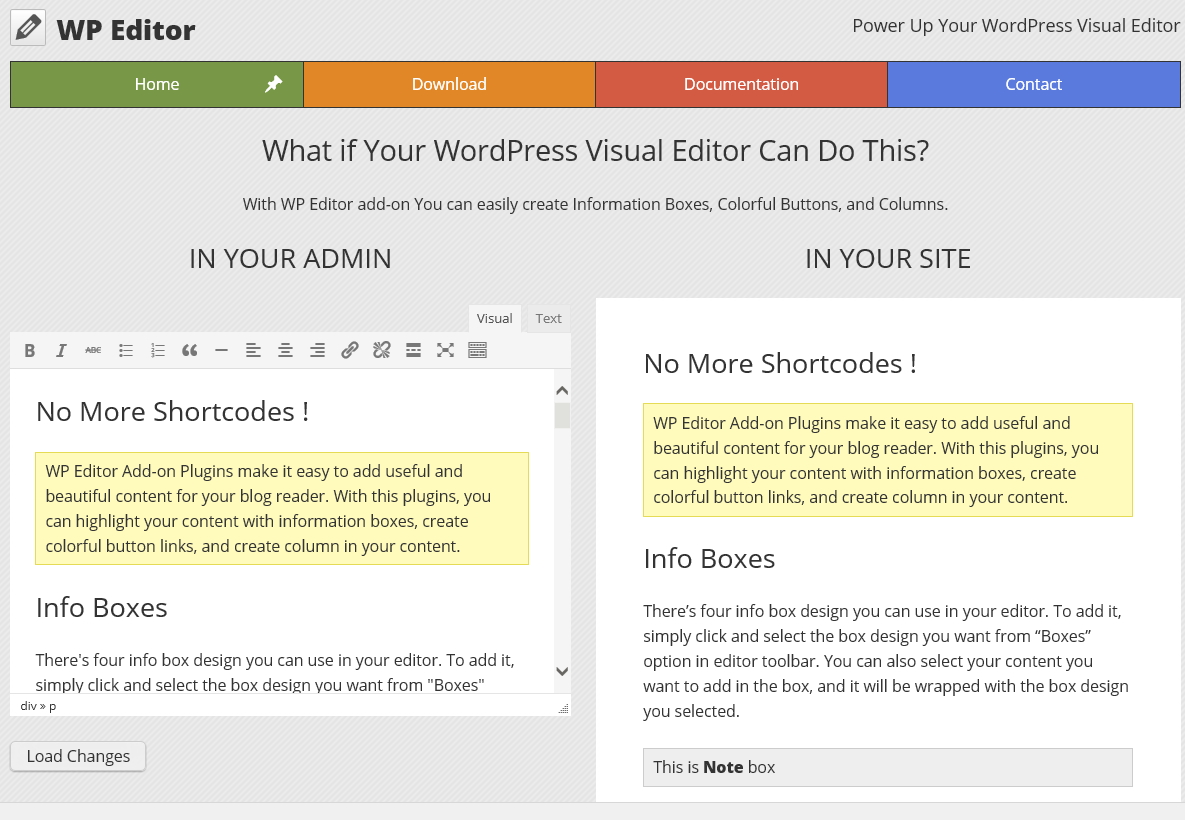Apply blockquote formatting
Screen dimensions: 1185x820
point(189,351)
